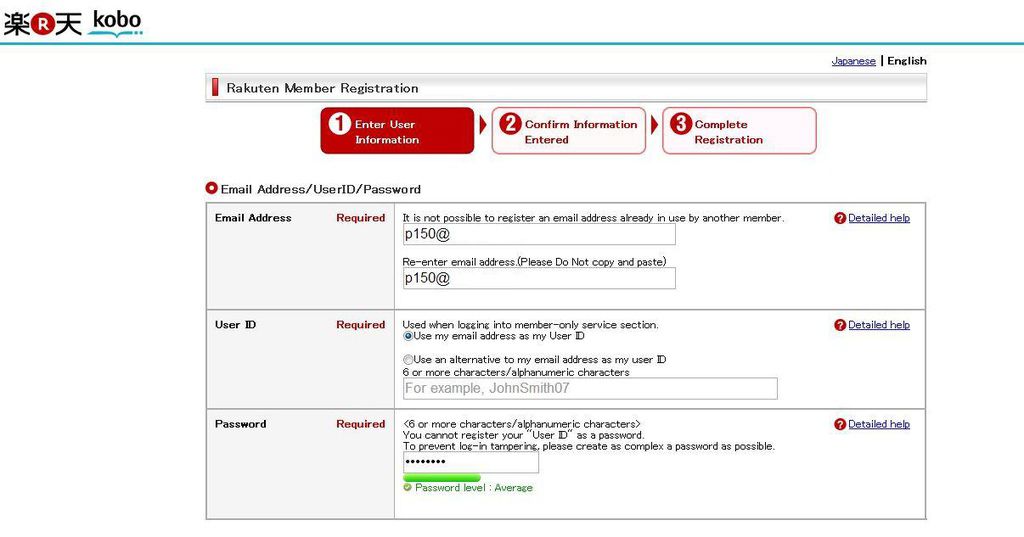Screen dimensions: 1024x537
Task: Select the English language option
Action: coord(906,61)
